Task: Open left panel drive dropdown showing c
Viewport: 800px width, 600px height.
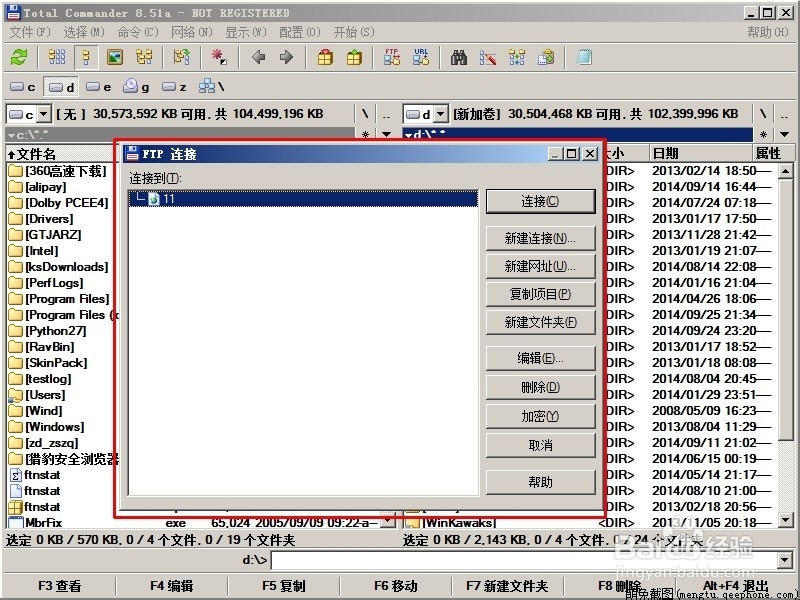Action: 29,114
